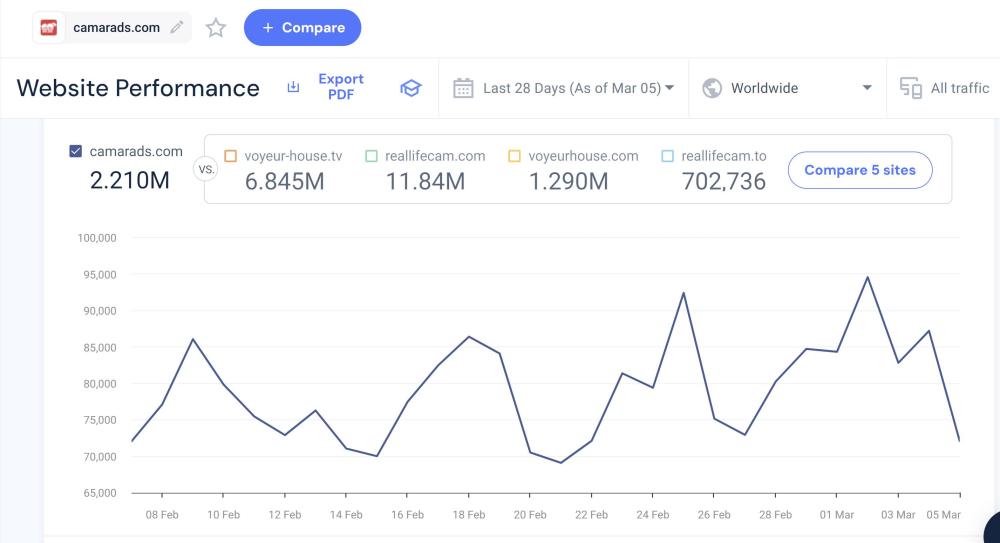
Task: Uncheck the camarads.com checkbox
Action: tap(76, 152)
